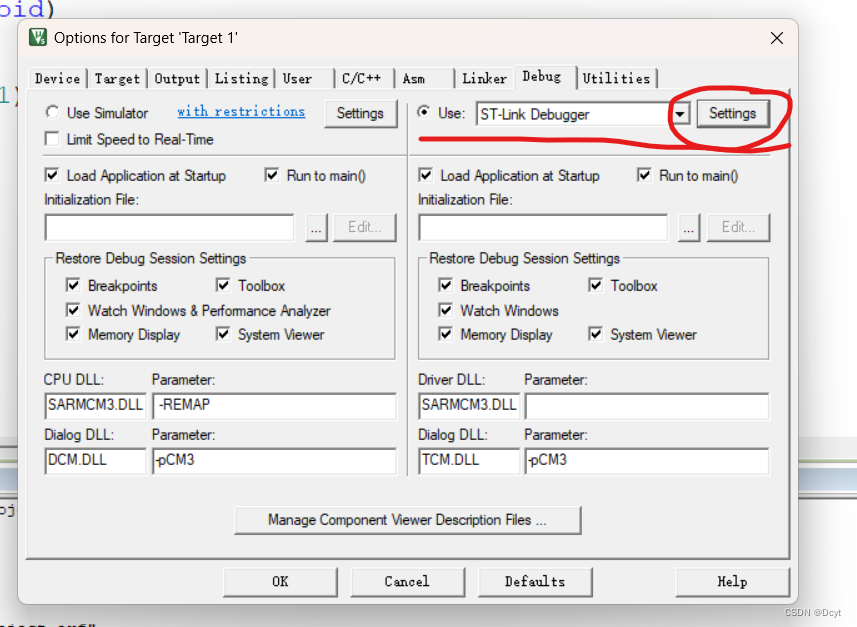Viewport: 857px width, 627px height.
Task: Open the 'with restrictions' link
Action: [241, 112]
